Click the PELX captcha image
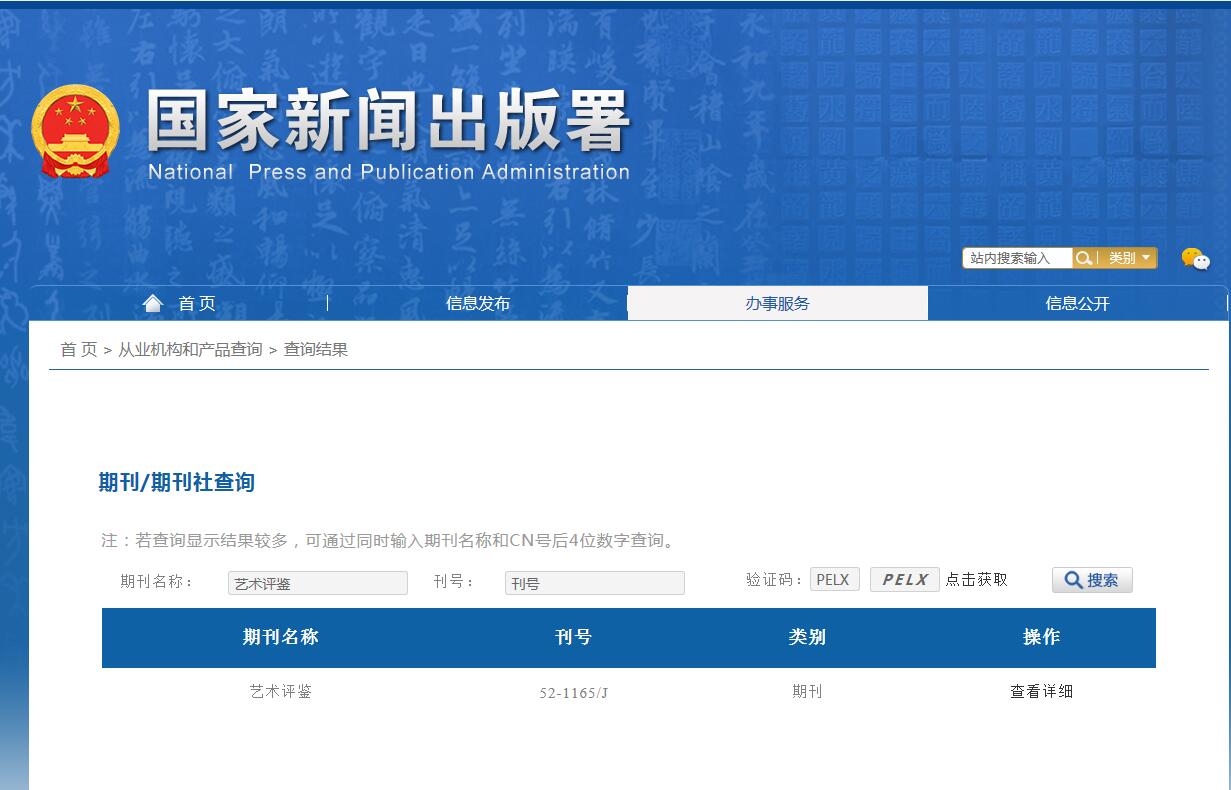 904,579
